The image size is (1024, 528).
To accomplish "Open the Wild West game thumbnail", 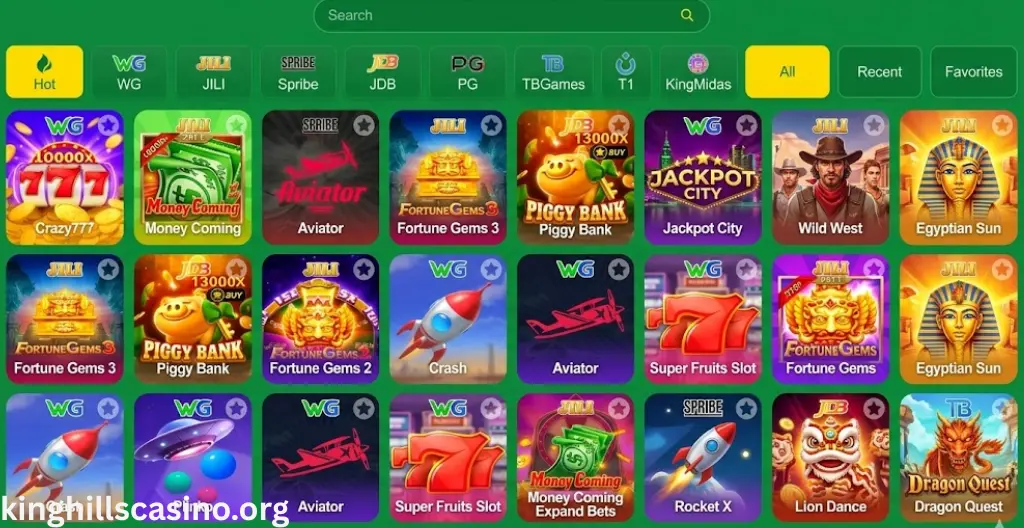I will tap(830, 177).
